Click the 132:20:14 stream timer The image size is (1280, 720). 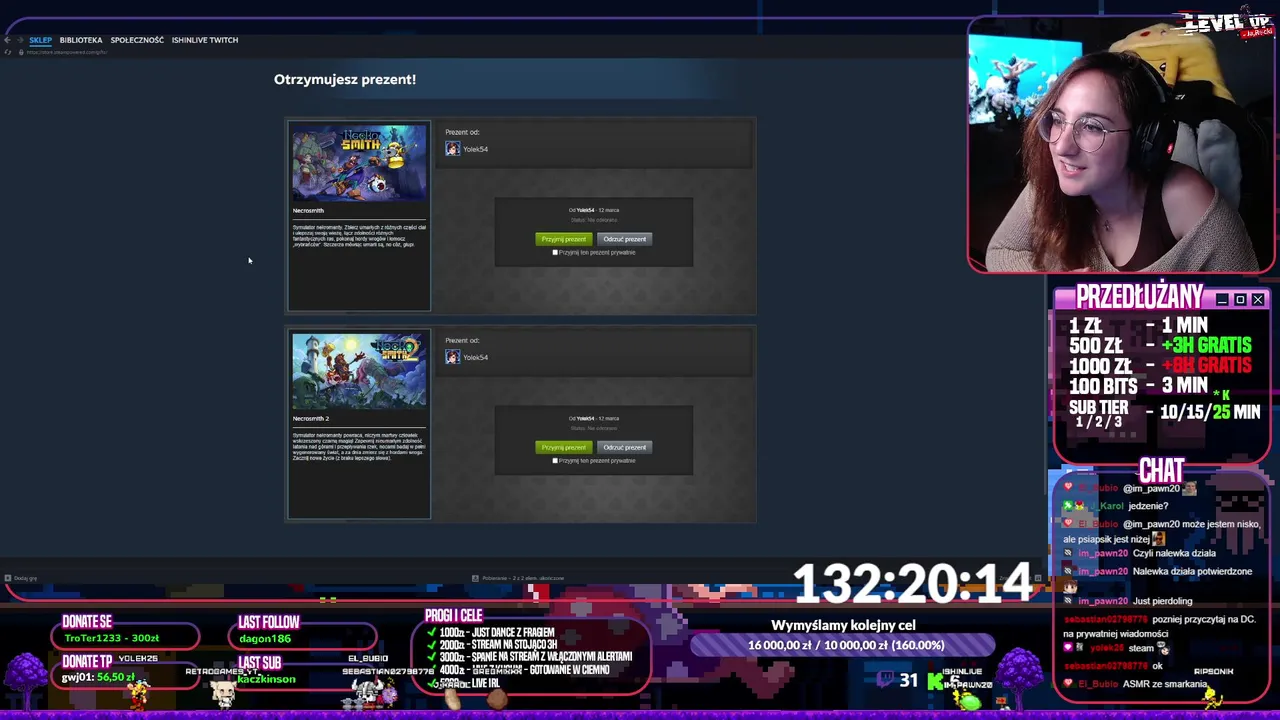[912, 584]
